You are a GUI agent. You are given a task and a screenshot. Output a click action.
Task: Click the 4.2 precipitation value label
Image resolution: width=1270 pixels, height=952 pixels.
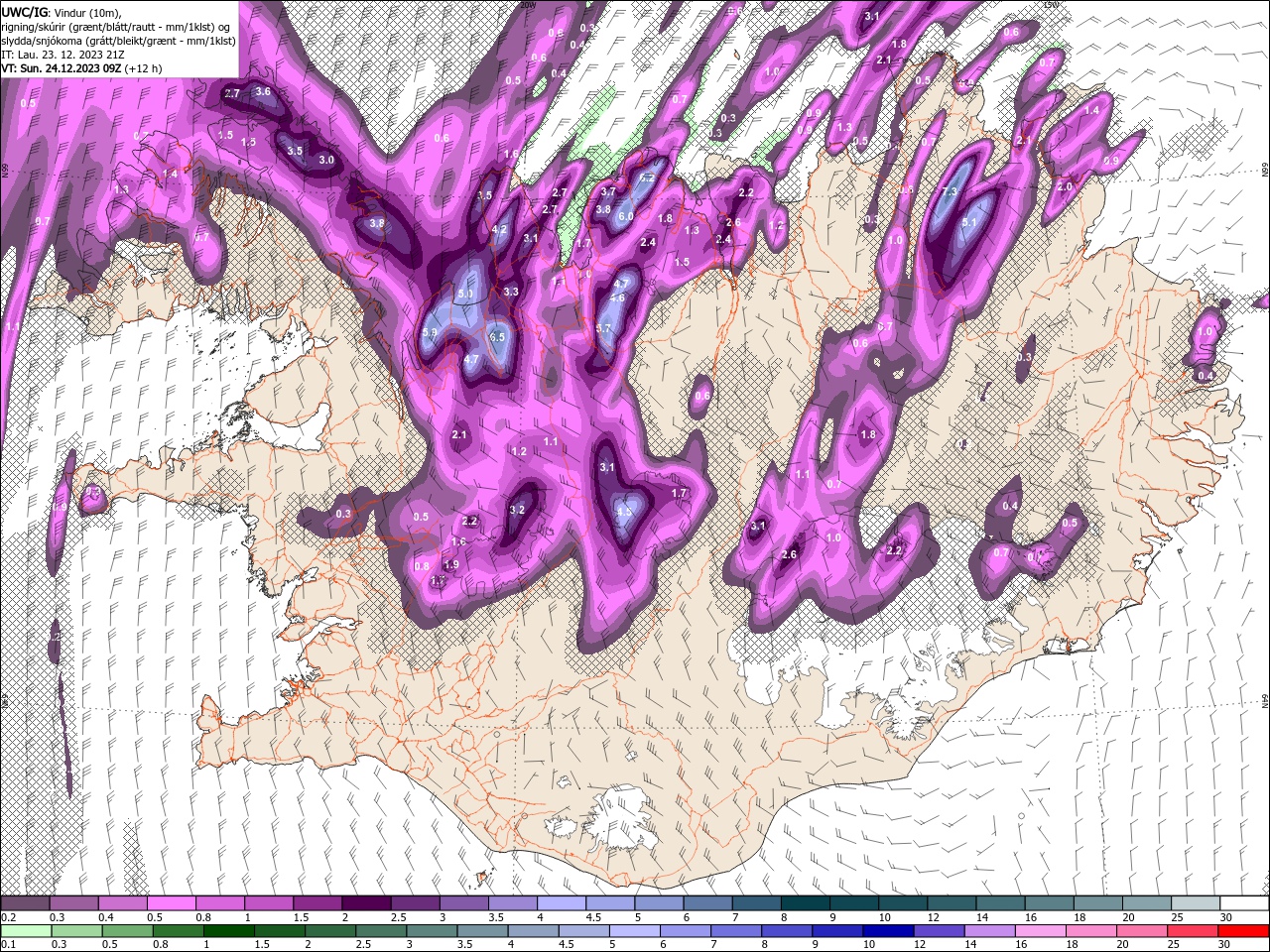tap(500, 230)
